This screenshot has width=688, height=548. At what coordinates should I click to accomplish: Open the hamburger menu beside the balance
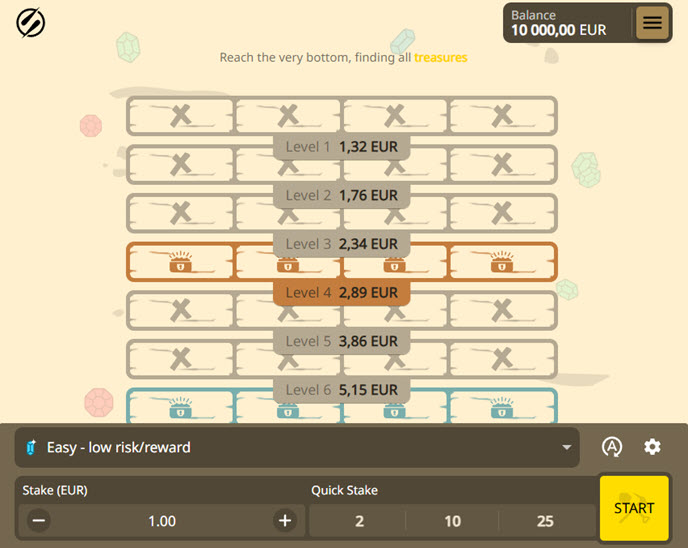coord(652,23)
